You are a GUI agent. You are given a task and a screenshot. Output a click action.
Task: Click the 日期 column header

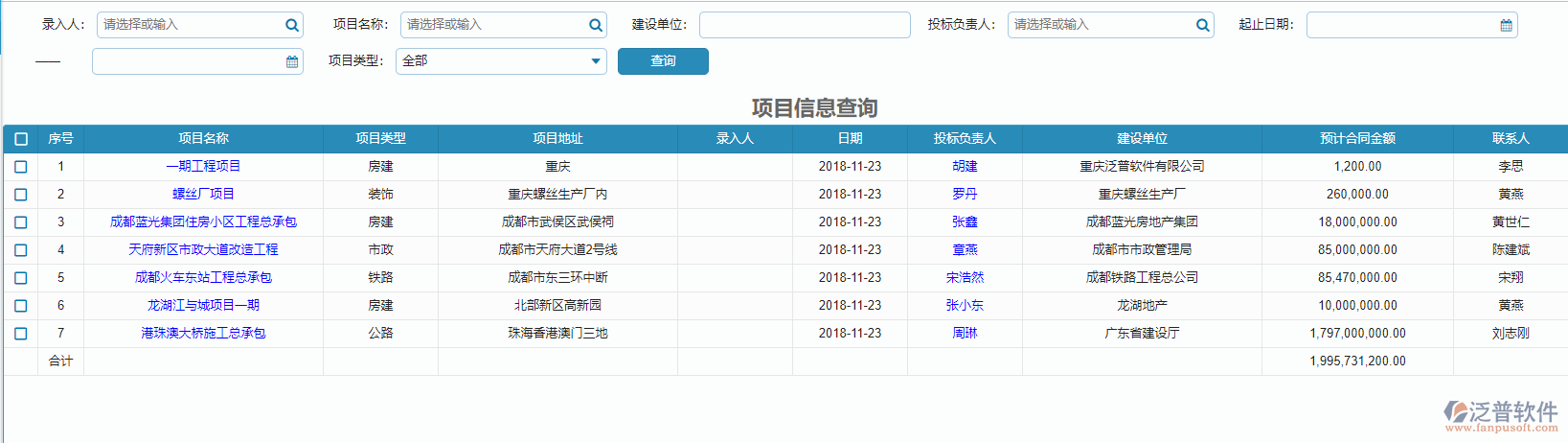[x=849, y=139]
